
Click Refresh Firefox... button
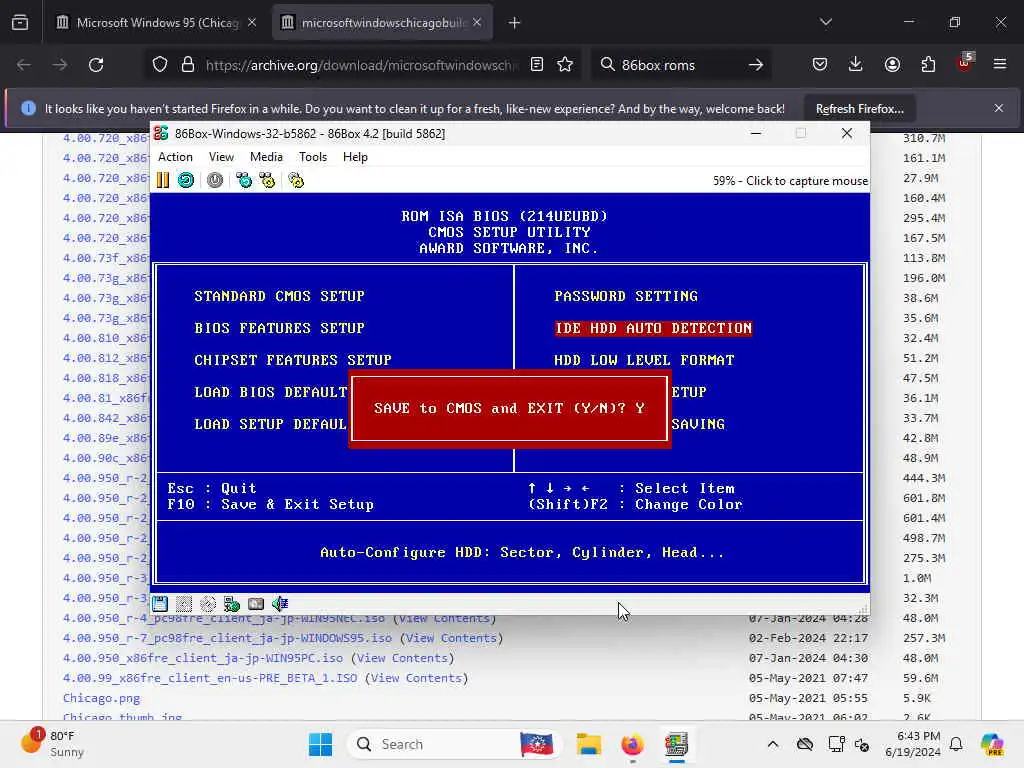click(859, 108)
